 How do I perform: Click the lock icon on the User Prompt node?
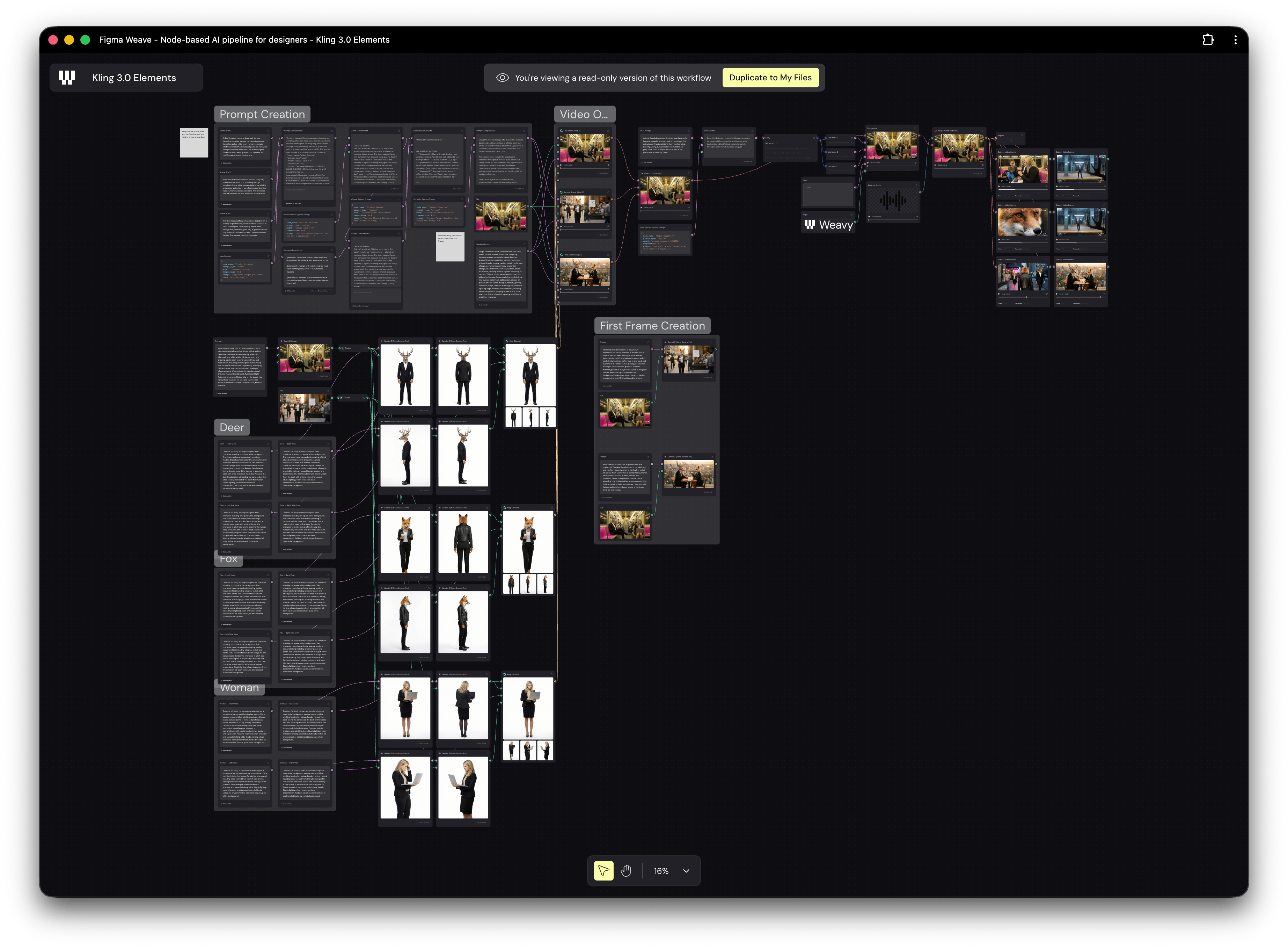688,131
